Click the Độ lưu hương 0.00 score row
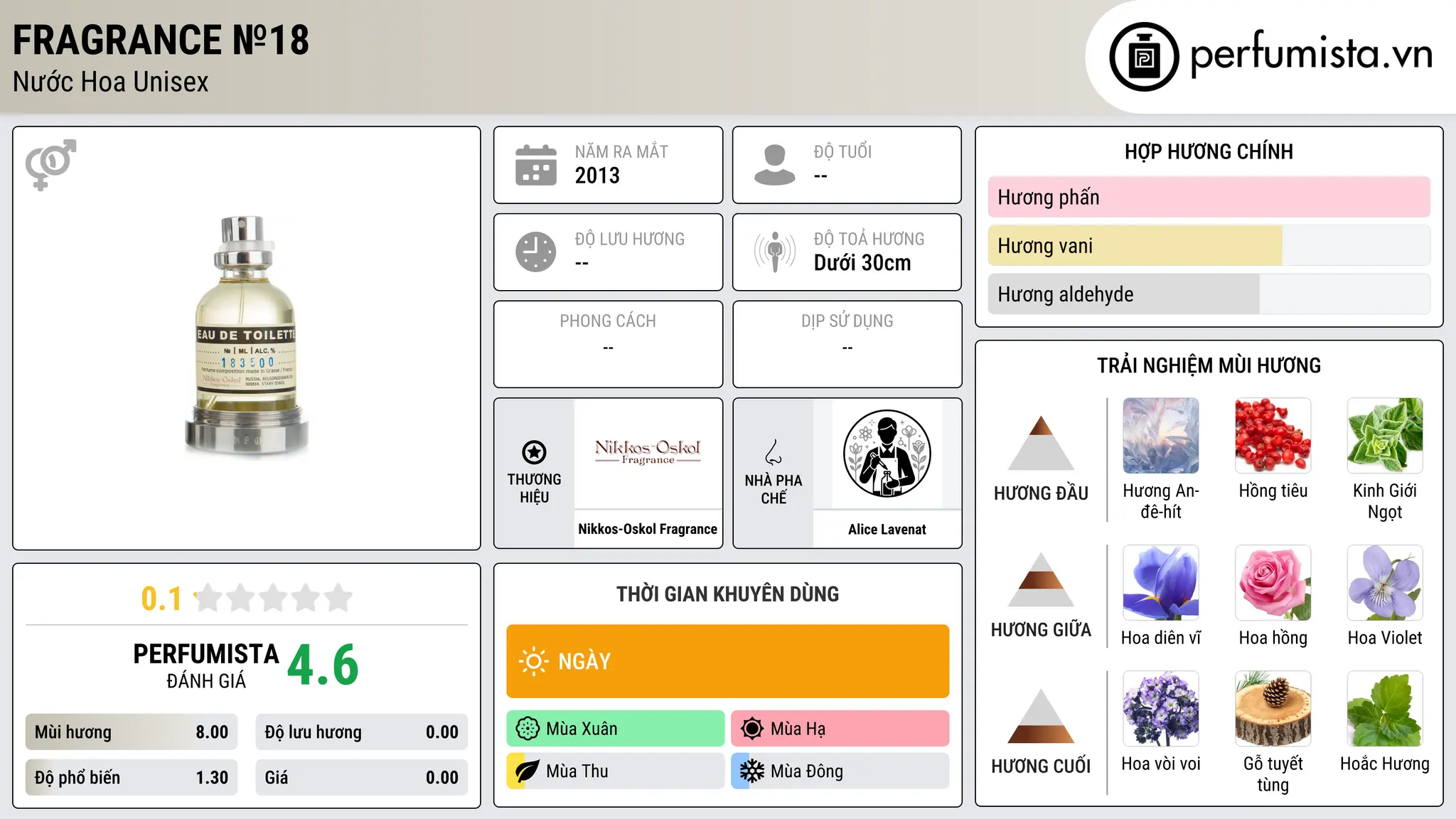 click(x=361, y=732)
